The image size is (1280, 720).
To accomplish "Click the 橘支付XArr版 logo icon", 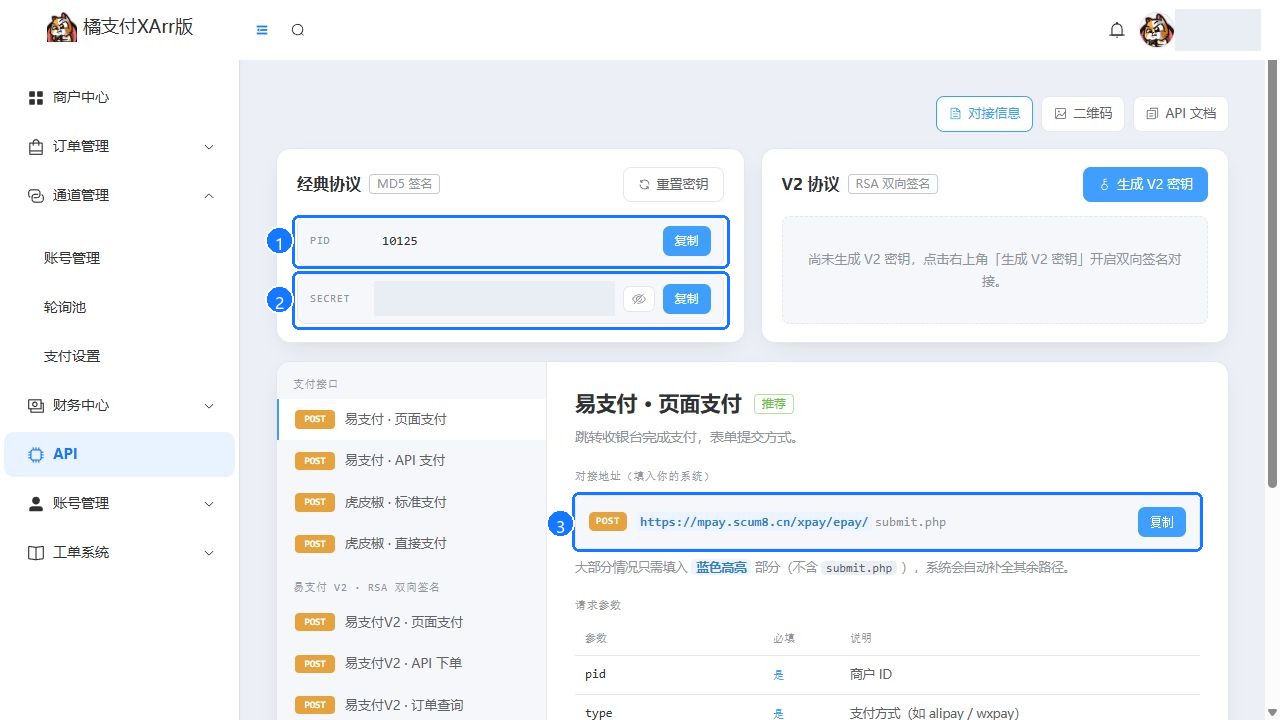I will tap(62, 28).
